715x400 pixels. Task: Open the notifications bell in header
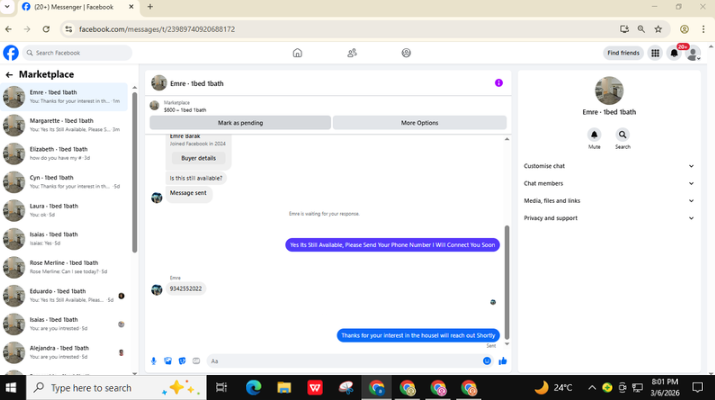[x=674, y=53]
